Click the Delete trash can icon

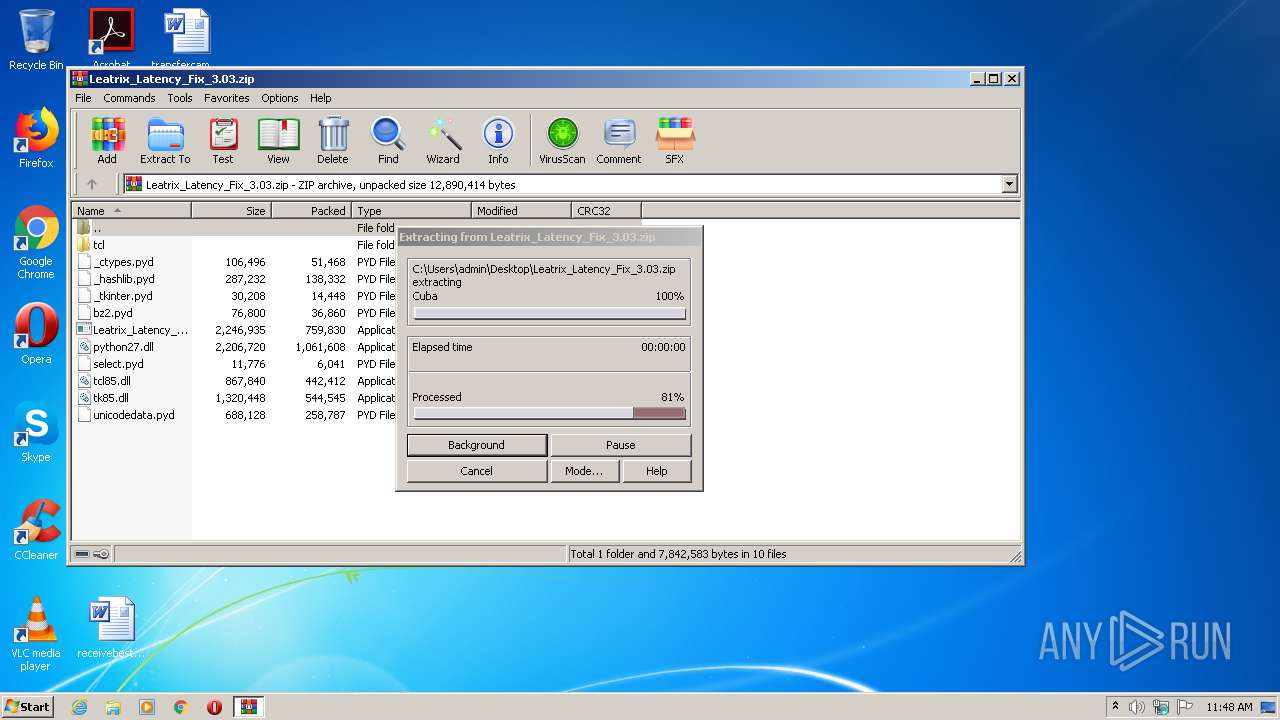click(x=333, y=140)
